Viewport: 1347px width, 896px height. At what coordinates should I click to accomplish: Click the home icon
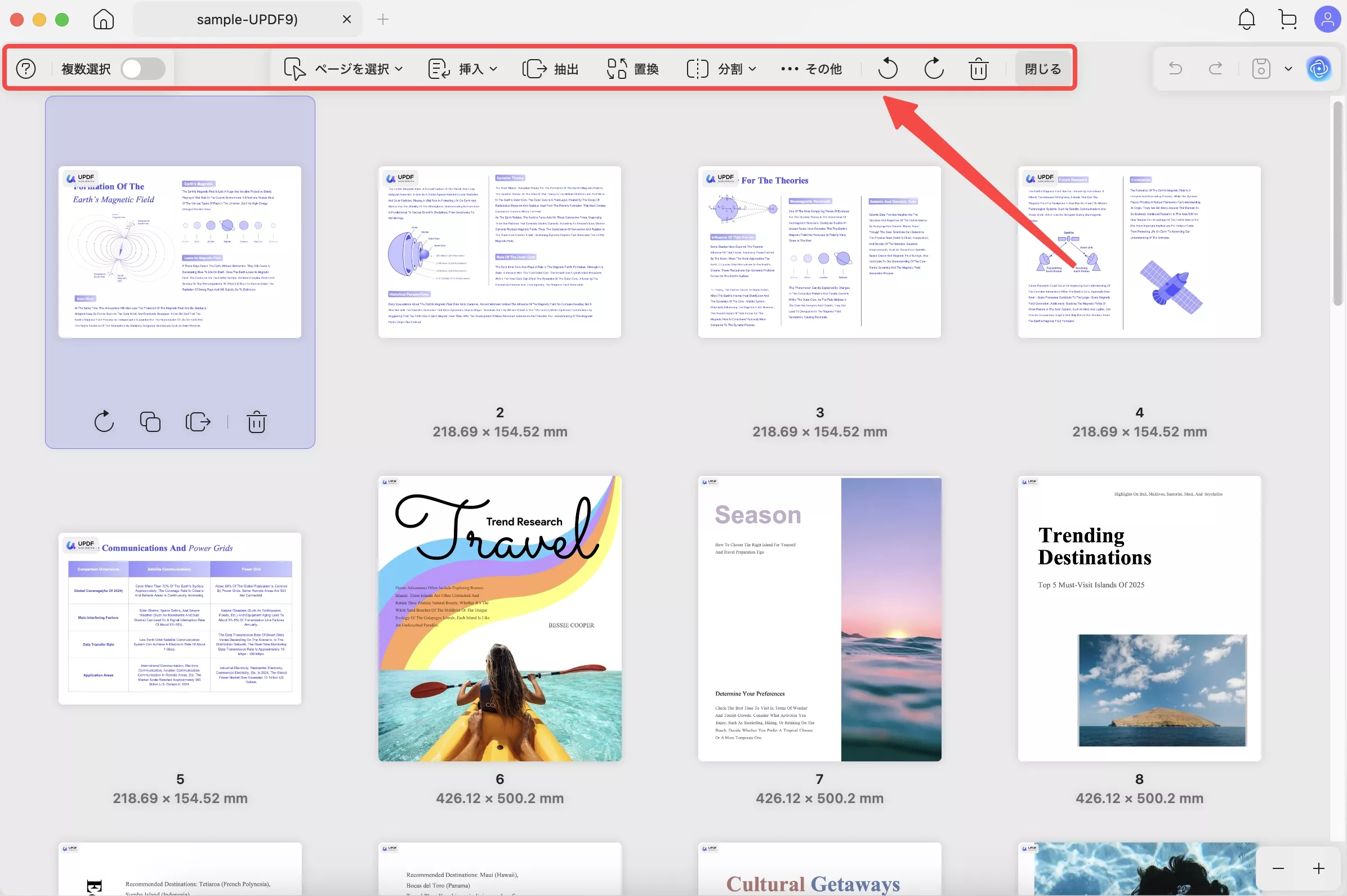(x=104, y=20)
